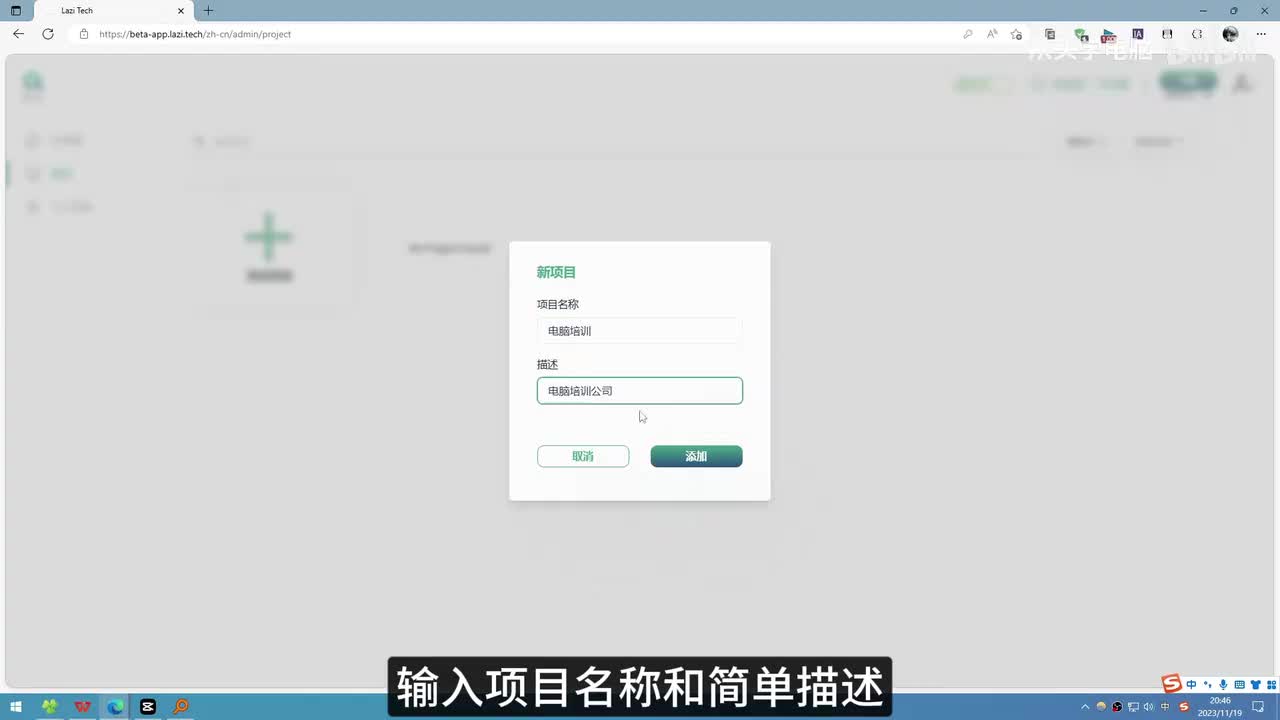Open the browser profile avatar
This screenshot has height=720, width=1280.
point(1230,34)
